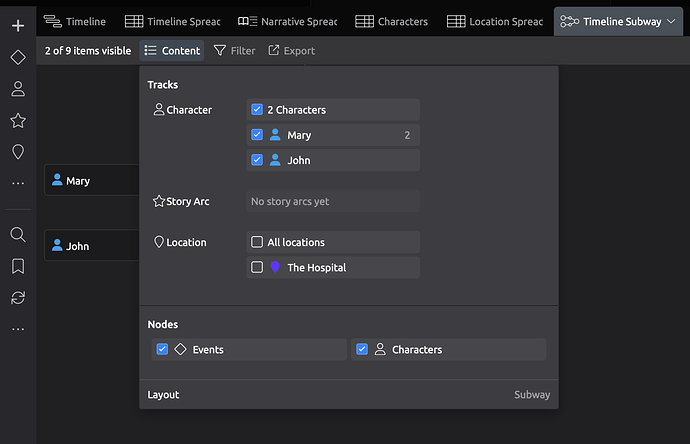
Task: Click The Hospital purple location marker
Action: [x=275, y=267]
